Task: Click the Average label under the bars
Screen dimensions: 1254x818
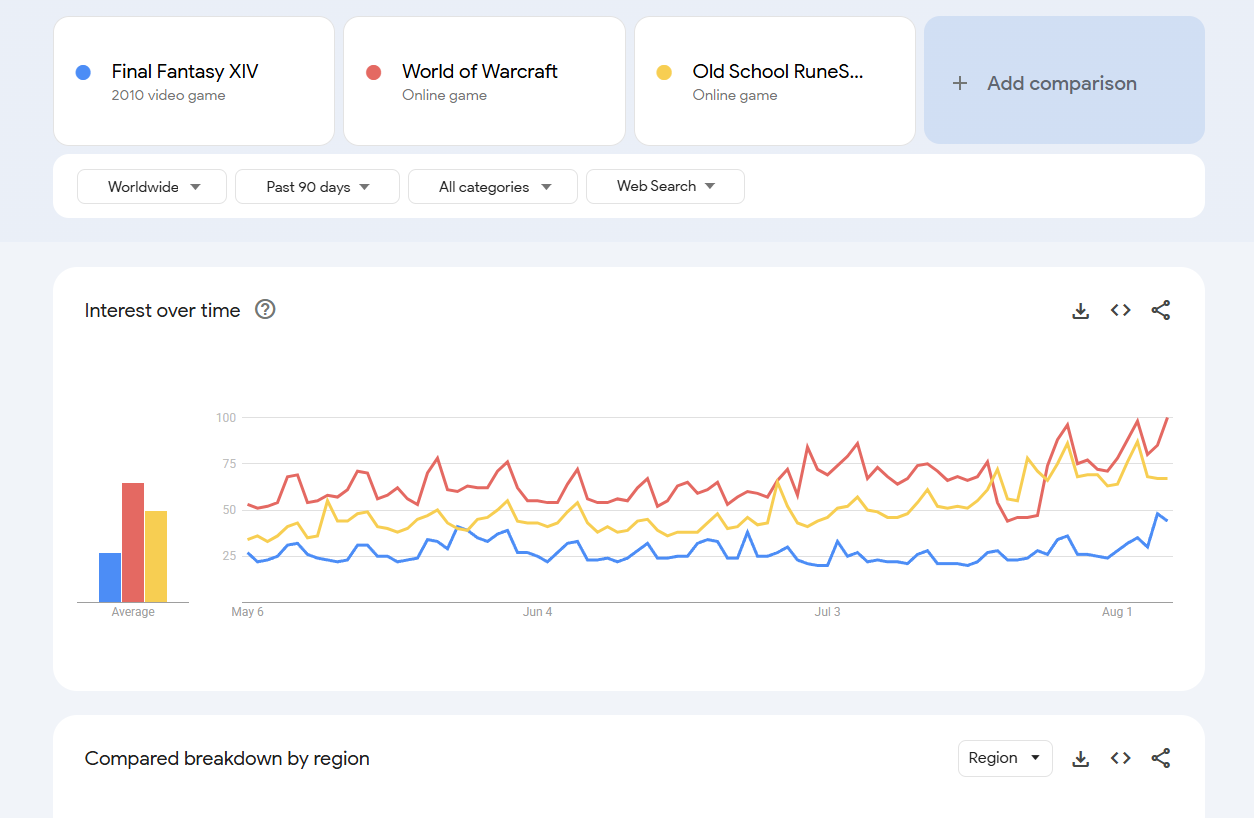Action: [x=133, y=612]
